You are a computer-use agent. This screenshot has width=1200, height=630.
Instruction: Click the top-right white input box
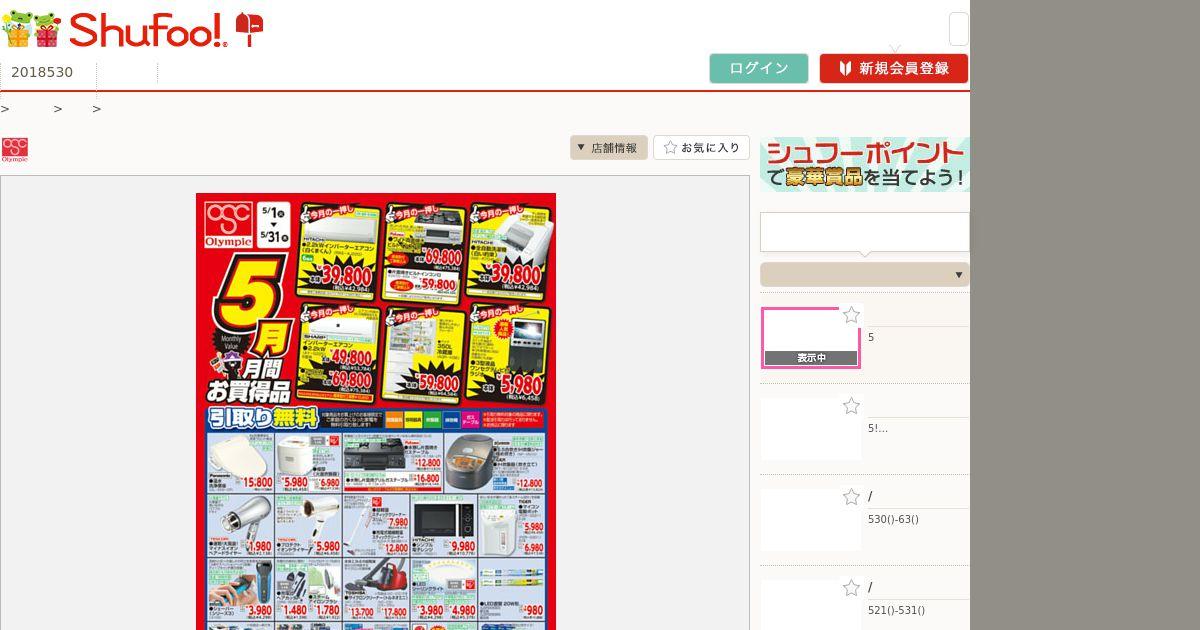[x=958, y=29]
